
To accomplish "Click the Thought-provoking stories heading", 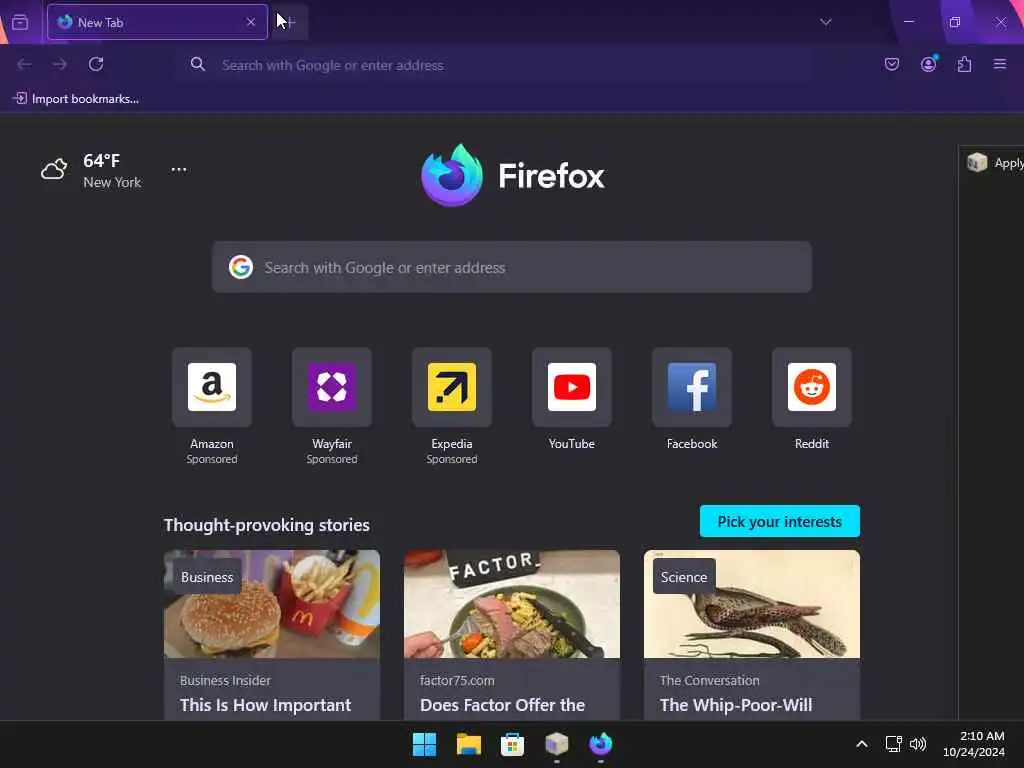I will (266, 525).
